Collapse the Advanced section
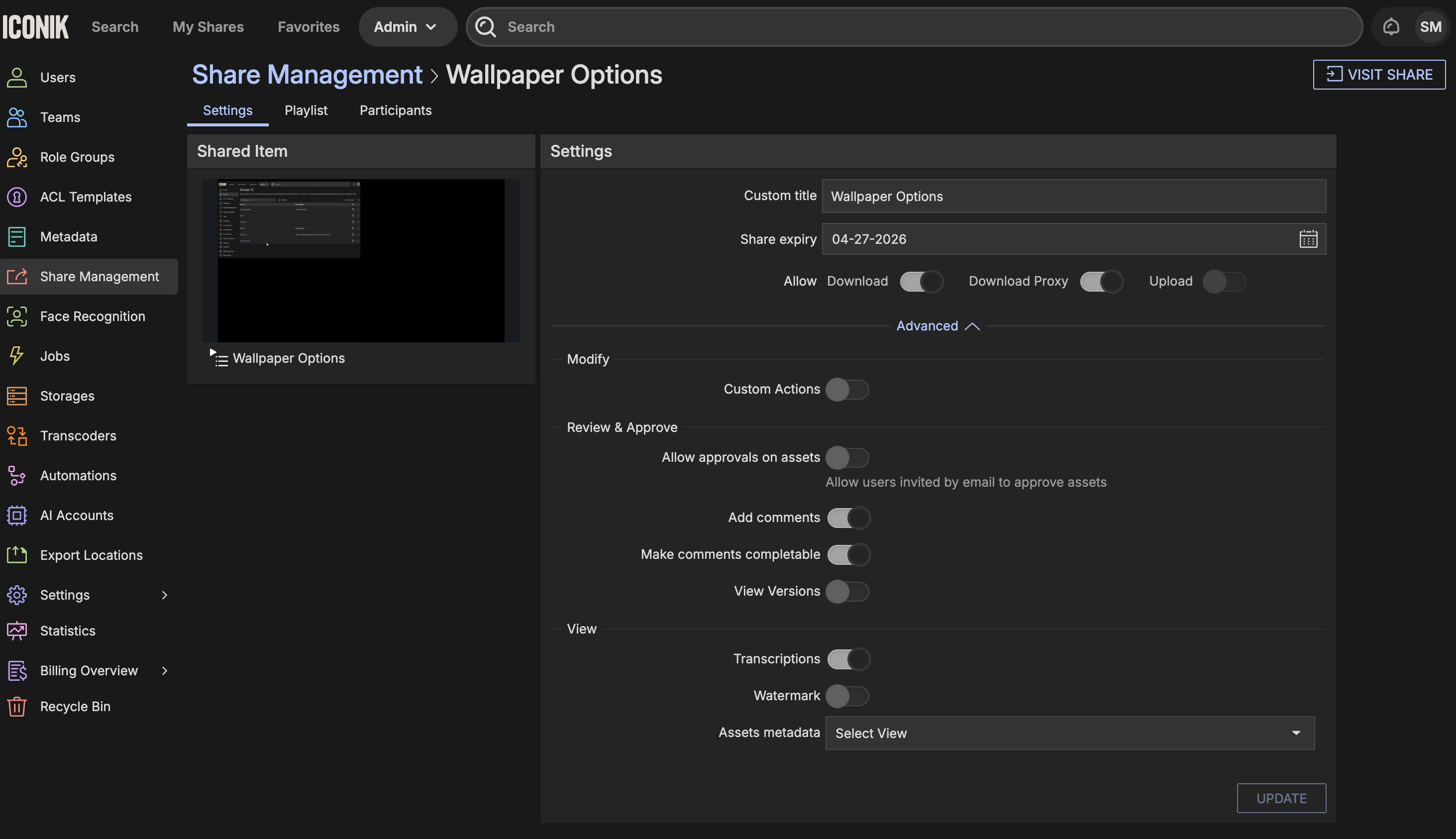Viewport: 1456px width, 839px height. pos(937,326)
